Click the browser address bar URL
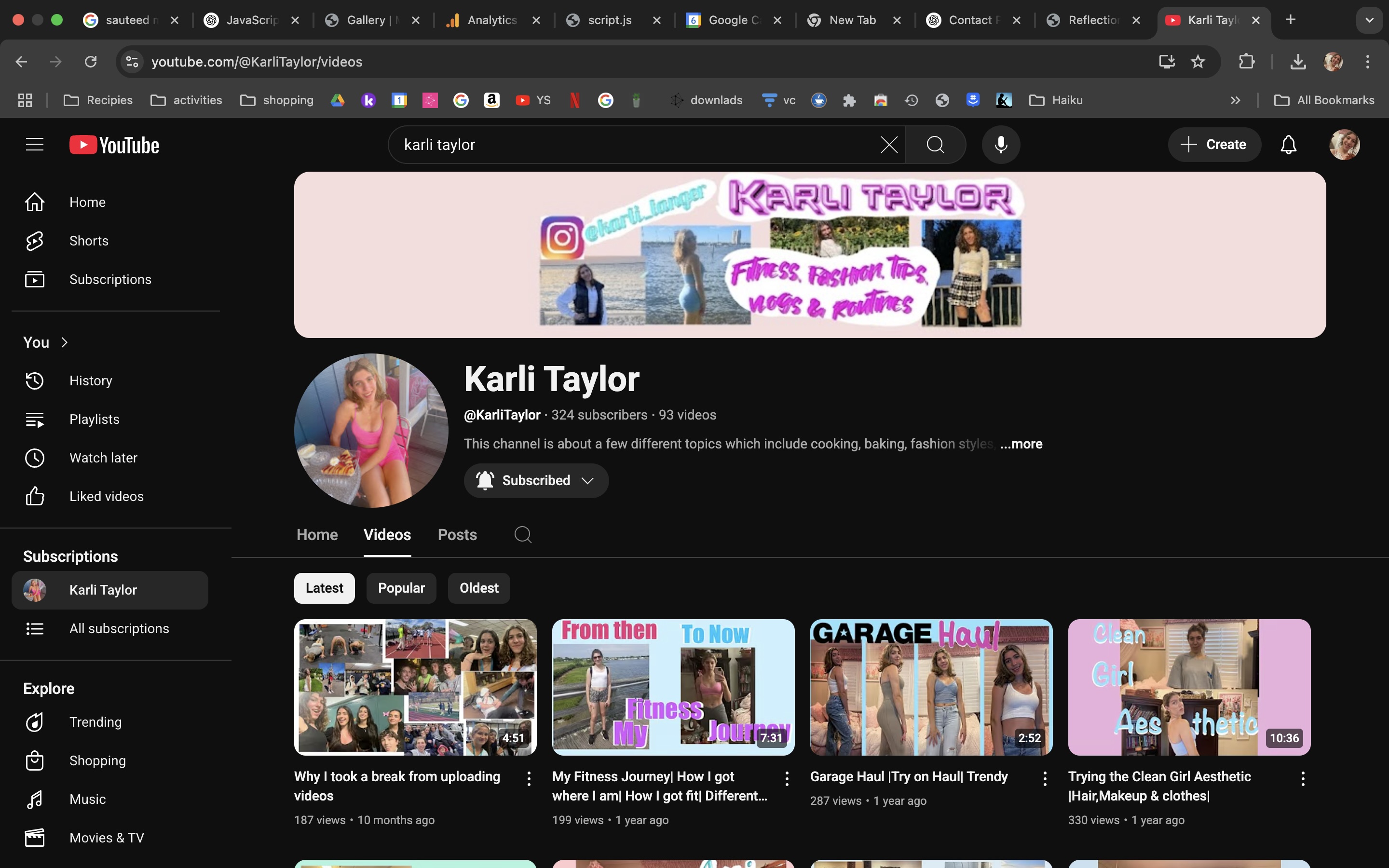1389x868 pixels. 257,61
